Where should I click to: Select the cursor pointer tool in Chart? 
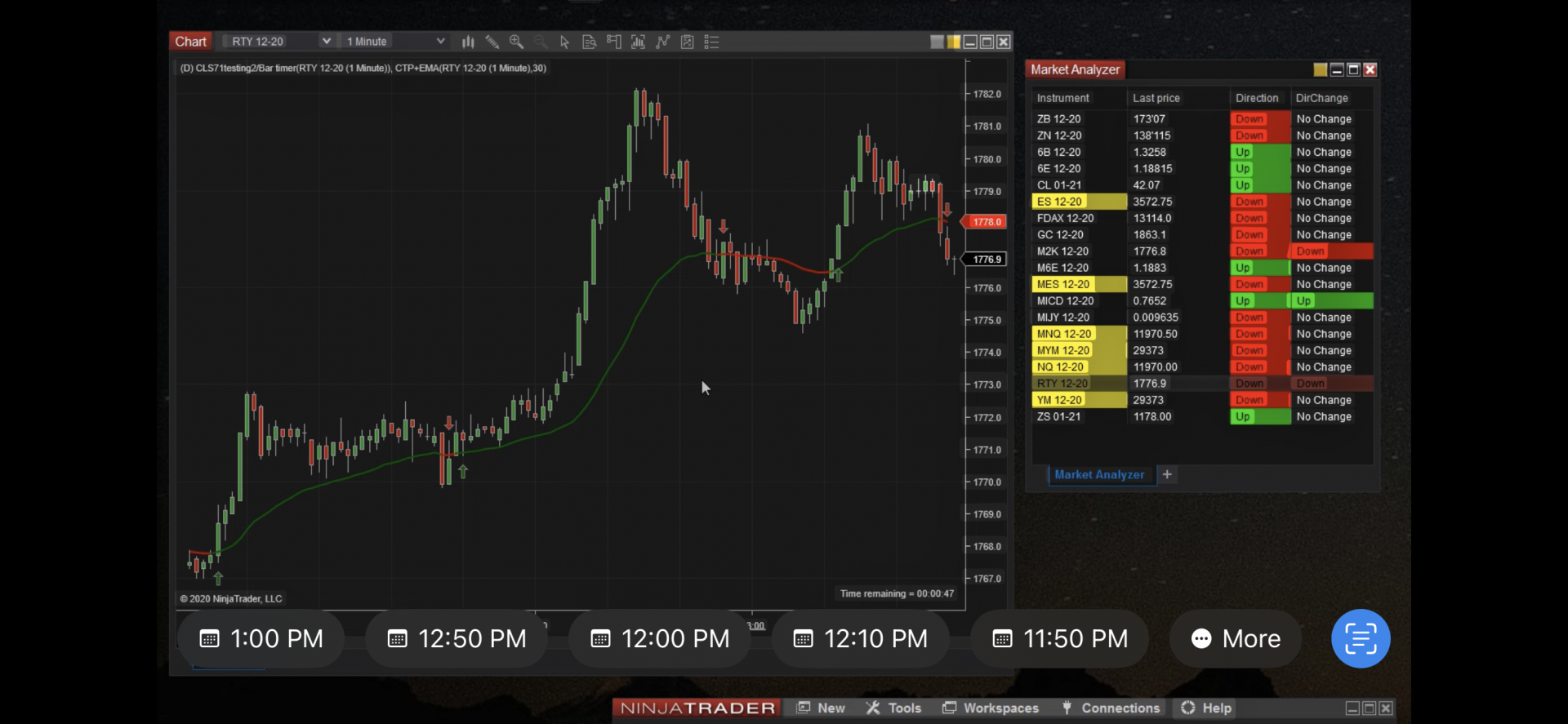564,42
